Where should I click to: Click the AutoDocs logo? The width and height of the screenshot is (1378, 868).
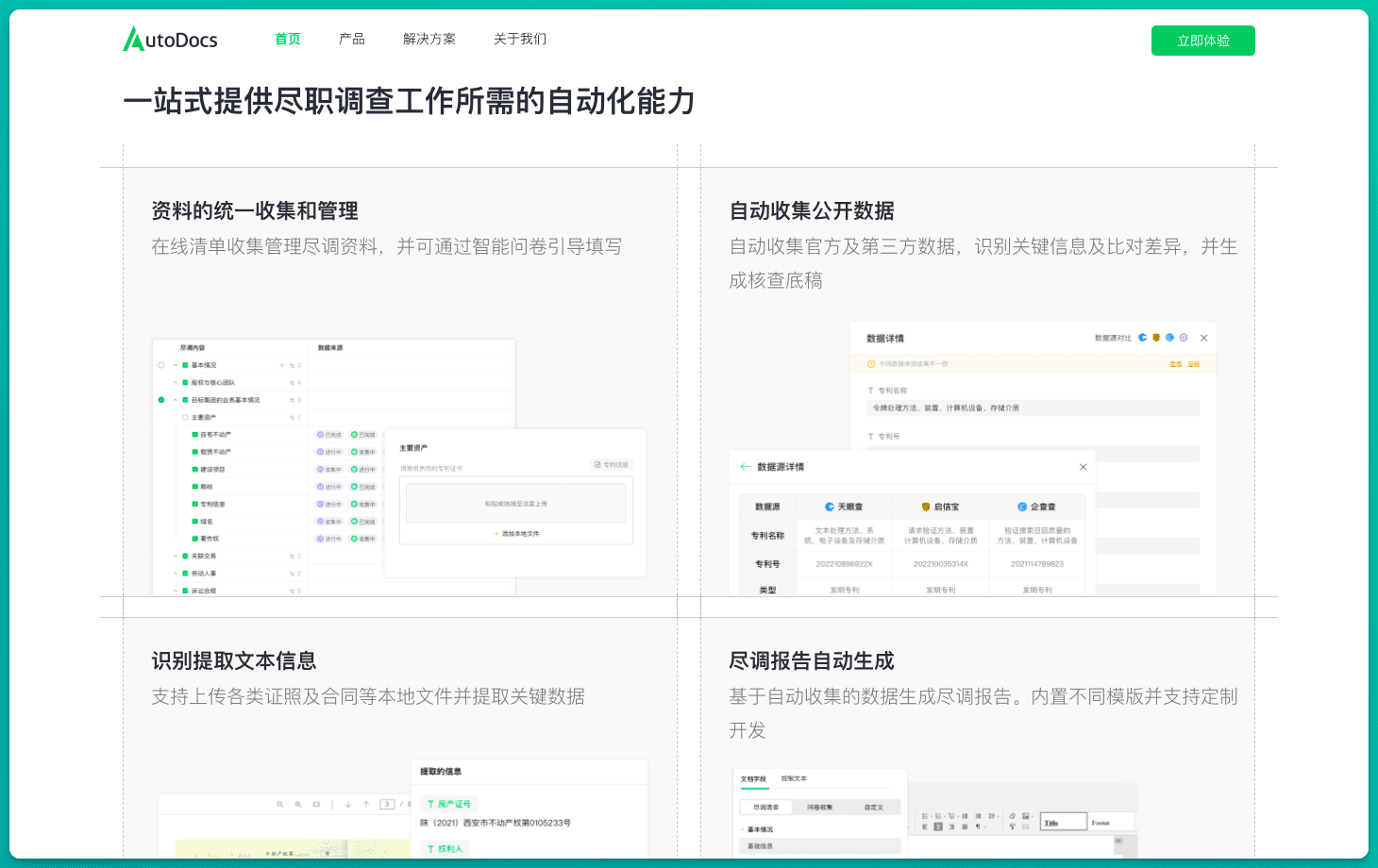point(170,39)
